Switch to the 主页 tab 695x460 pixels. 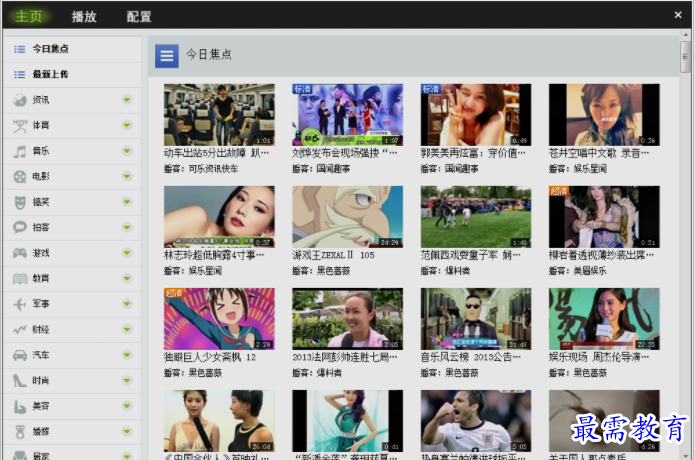(x=28, y=17)
